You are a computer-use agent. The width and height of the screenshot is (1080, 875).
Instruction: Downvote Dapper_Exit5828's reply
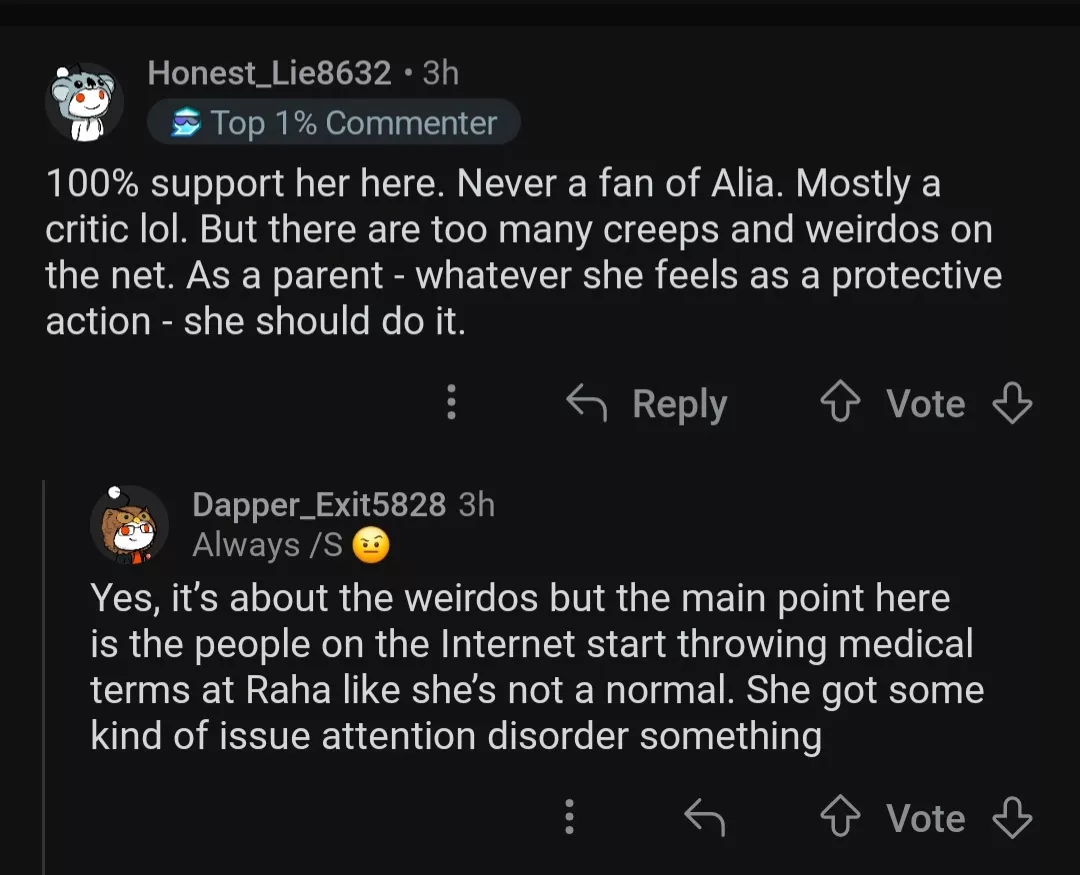click(x=1011, y=818)
